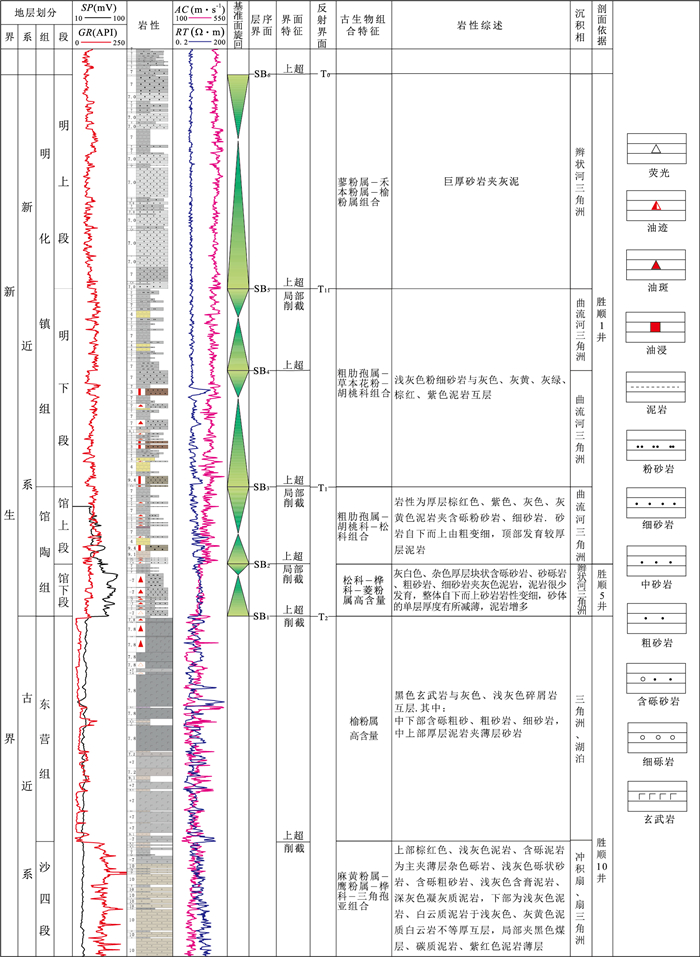This screenshot has height=957, width=700.
Task: Click the 层序界面 column header
Action: tap(262, 25)
